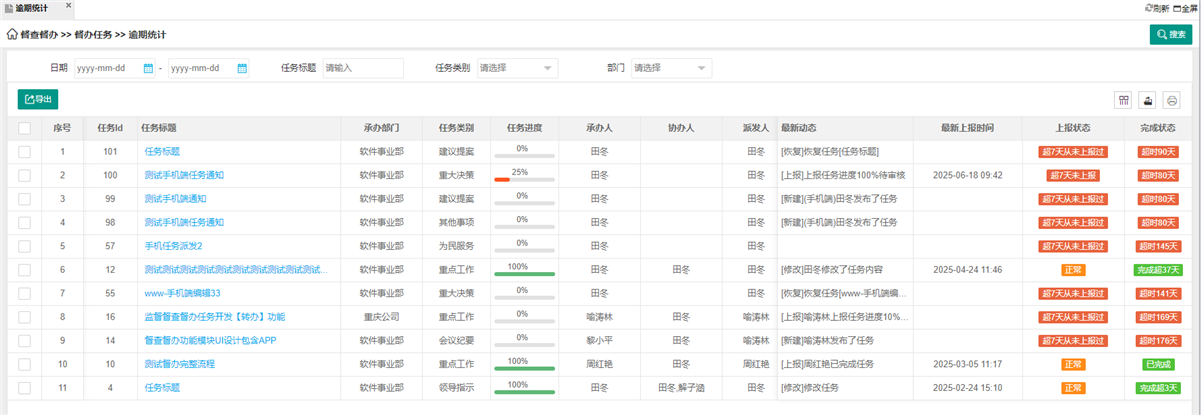Viewport: 1201px width, 415px height.
Task: Click the table export icon beside print
Action: click(x=1148, y=100)
